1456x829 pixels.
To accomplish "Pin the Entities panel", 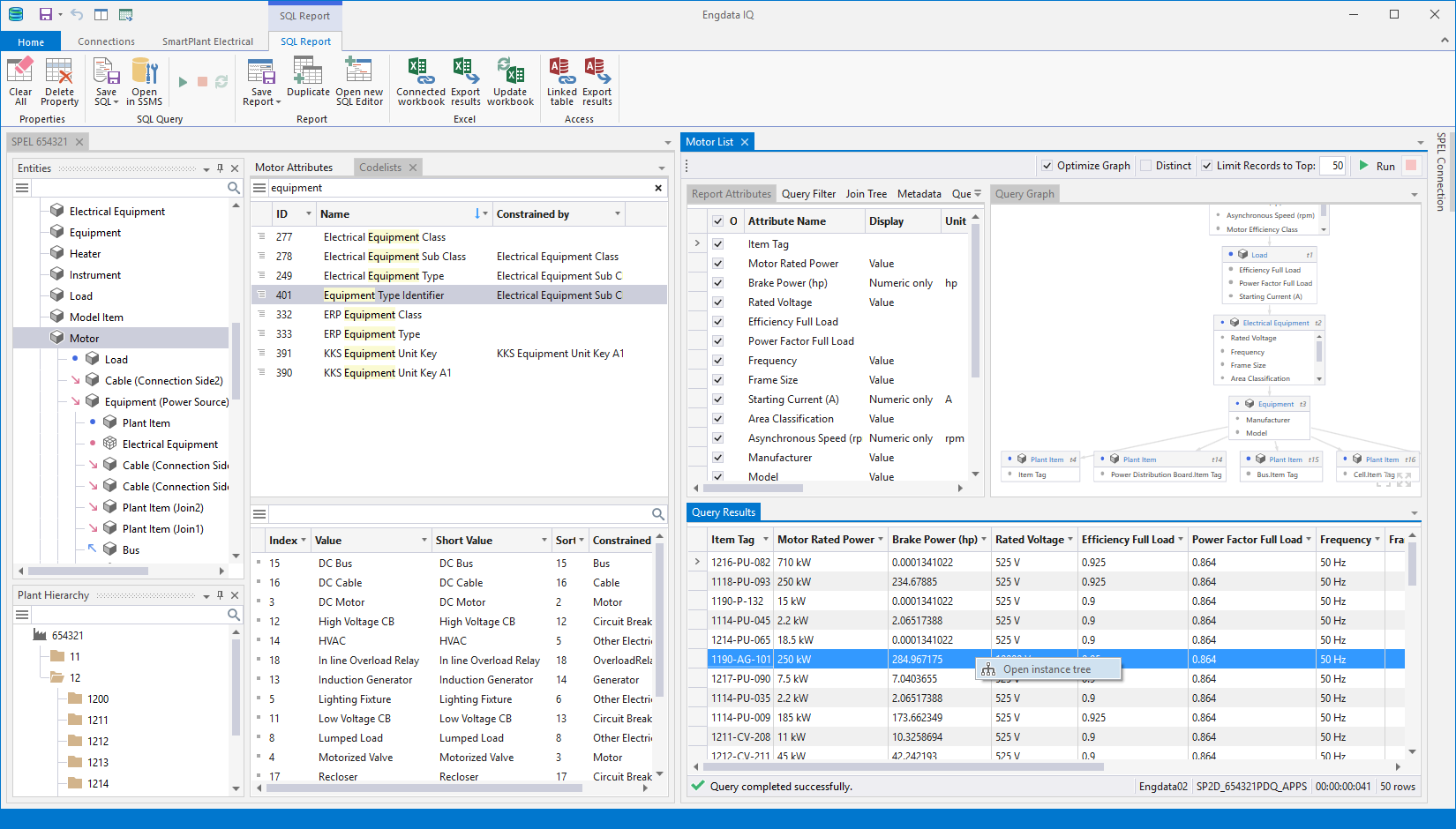I will pos(221,168).
